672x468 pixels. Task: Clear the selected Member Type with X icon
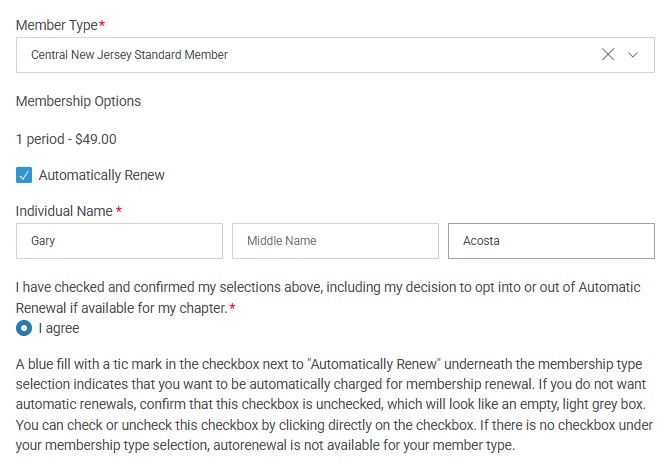pyautogui.click(x=608, y=55)
